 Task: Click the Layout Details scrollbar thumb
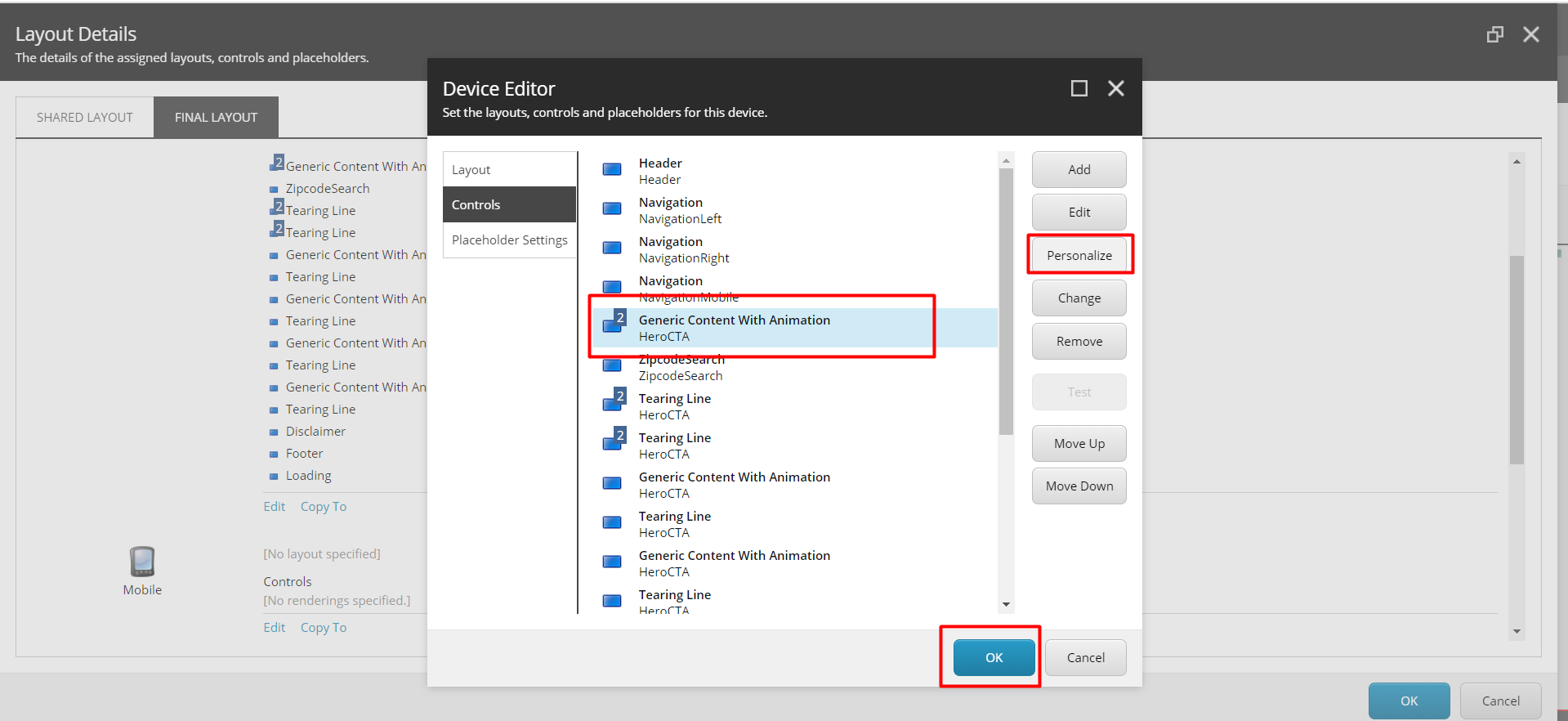1517,360
